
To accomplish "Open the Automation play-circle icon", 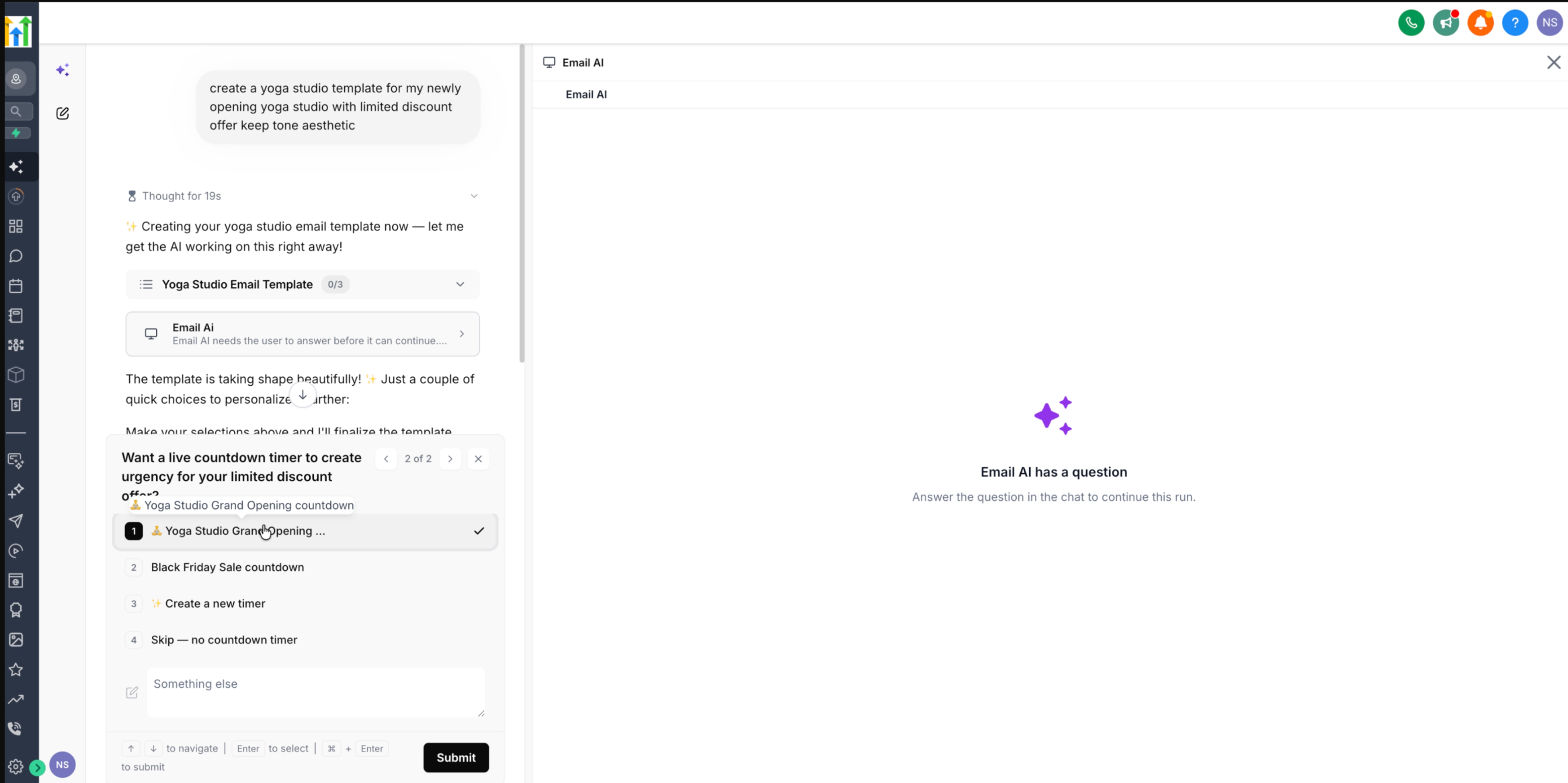I will (16, 550).
